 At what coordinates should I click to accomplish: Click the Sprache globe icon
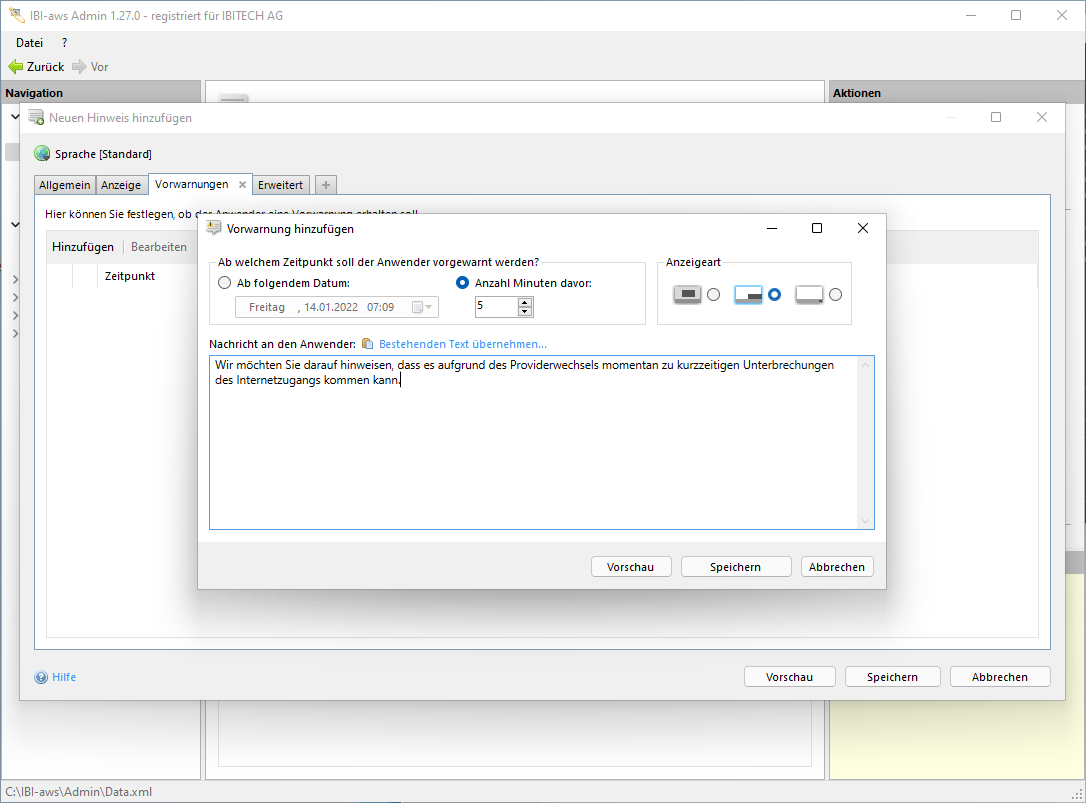tap(42, 154)
